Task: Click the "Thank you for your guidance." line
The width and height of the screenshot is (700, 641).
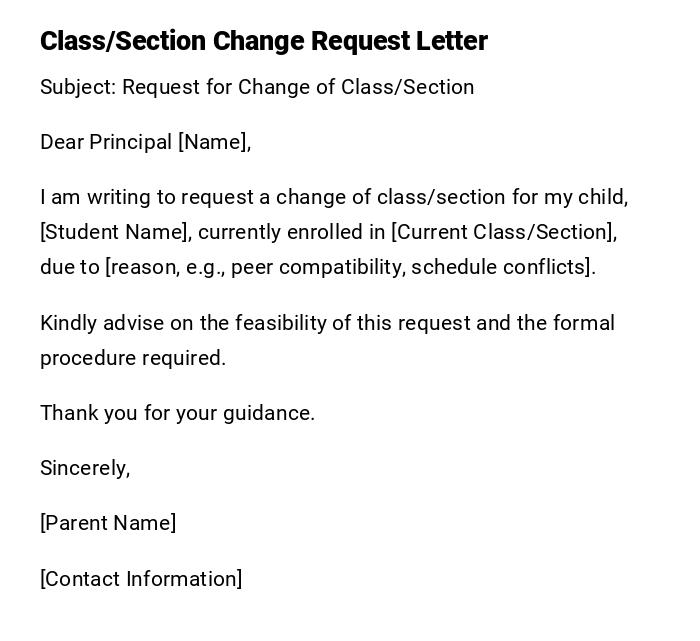Action: (177, 413)
